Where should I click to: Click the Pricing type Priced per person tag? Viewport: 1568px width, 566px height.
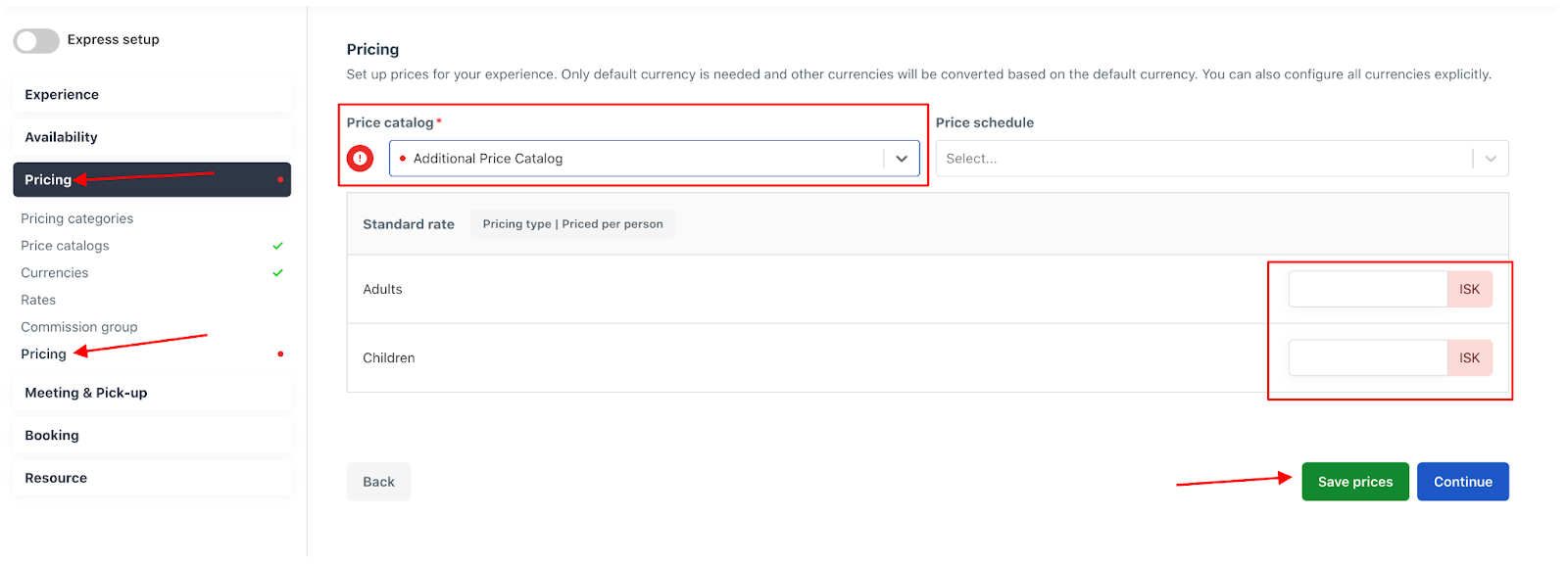point(572,224)
